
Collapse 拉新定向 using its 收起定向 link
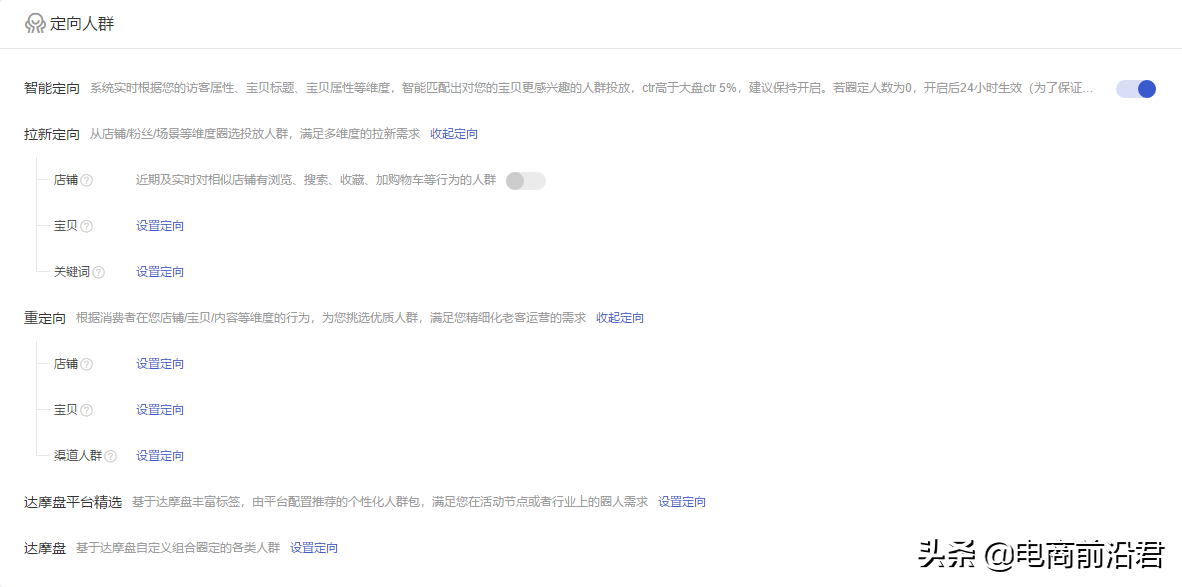[454, 132]
